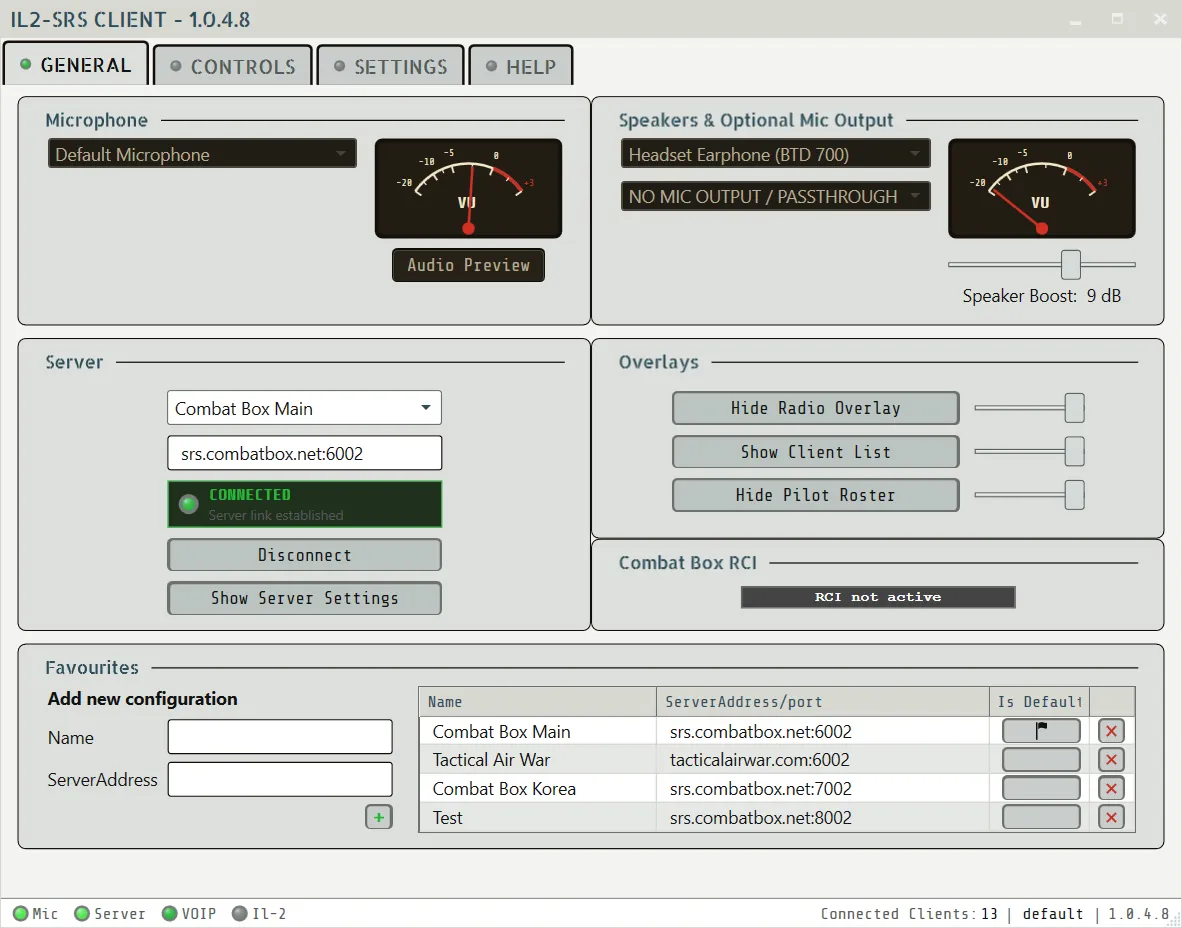Click the Disconnect button
The width and height of the screenshot is (1182, 928).
(x=305, y=555)
